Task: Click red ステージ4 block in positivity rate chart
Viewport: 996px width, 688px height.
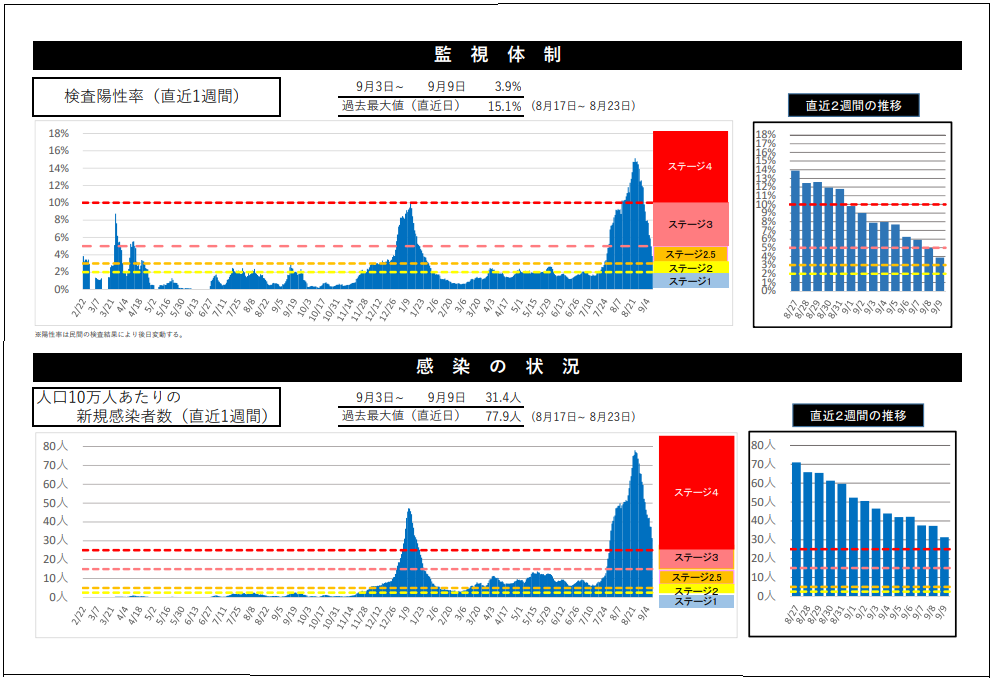Action: click(690, 166)
